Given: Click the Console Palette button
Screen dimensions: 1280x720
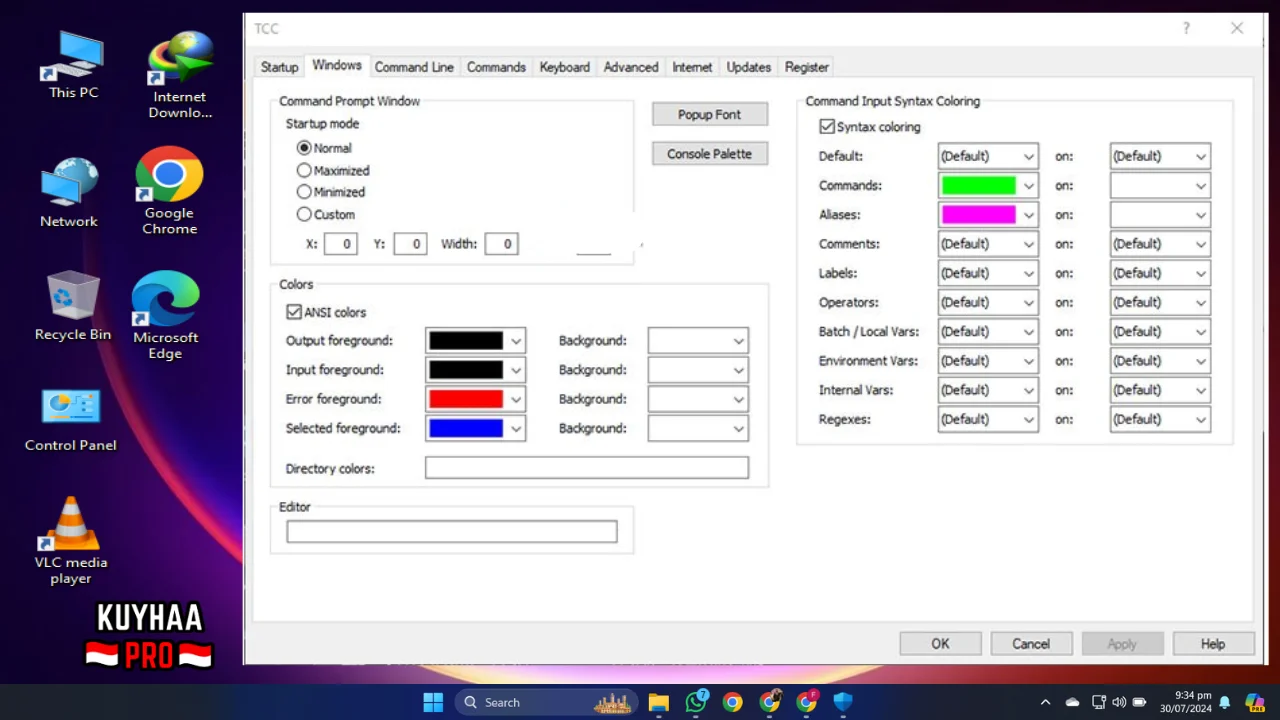Looking at the screenshot, I should coord(710,154).
